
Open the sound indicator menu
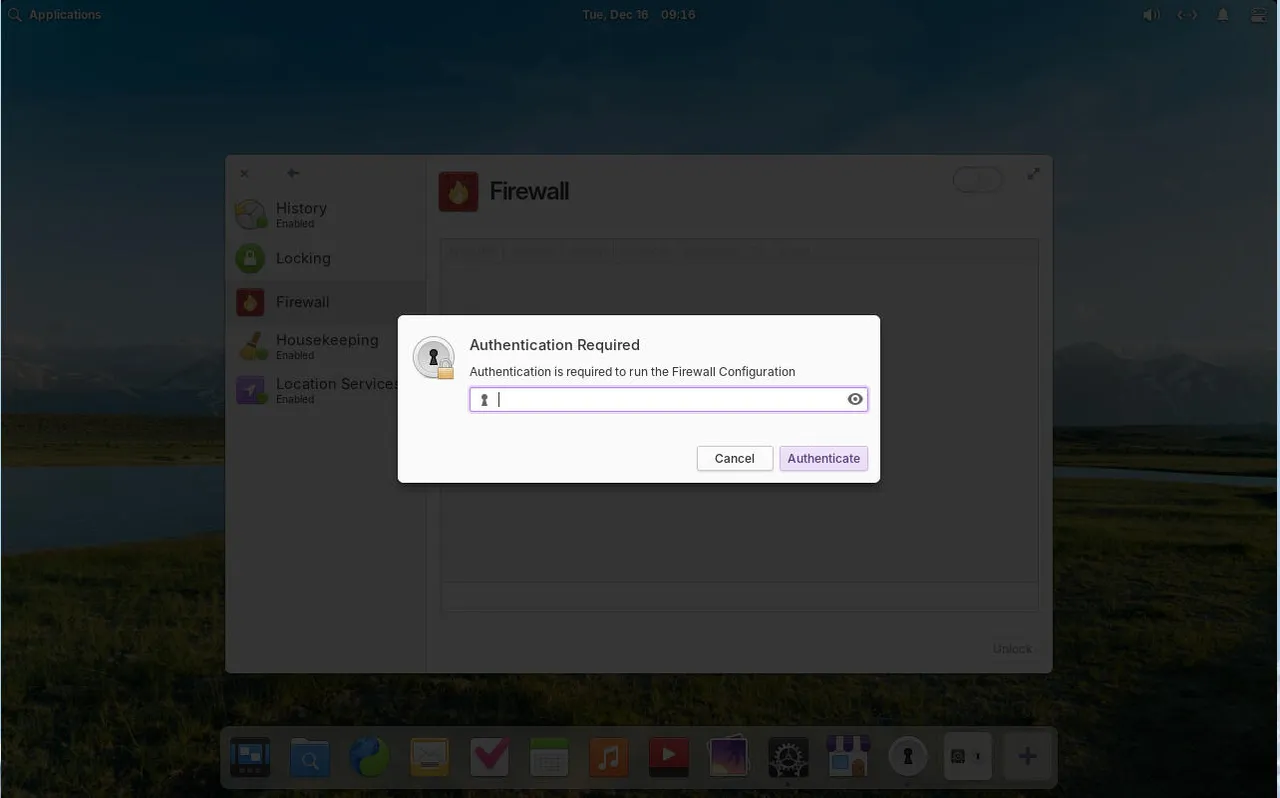[x=1151, y=14]
